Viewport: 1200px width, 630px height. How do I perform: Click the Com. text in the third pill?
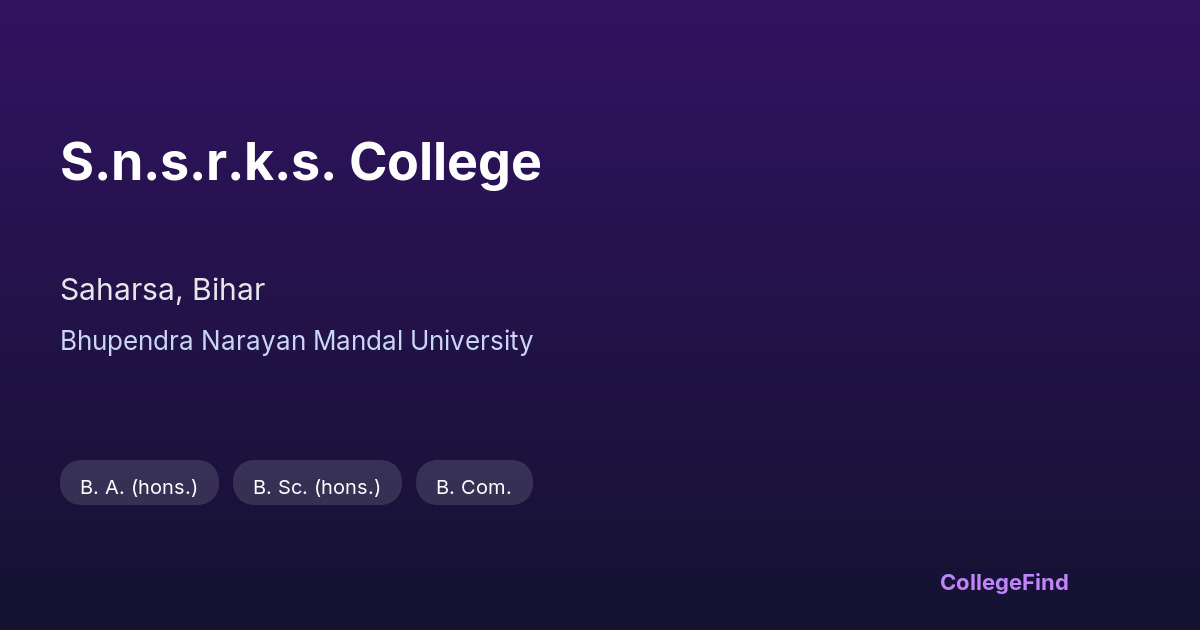coord(486,487)
